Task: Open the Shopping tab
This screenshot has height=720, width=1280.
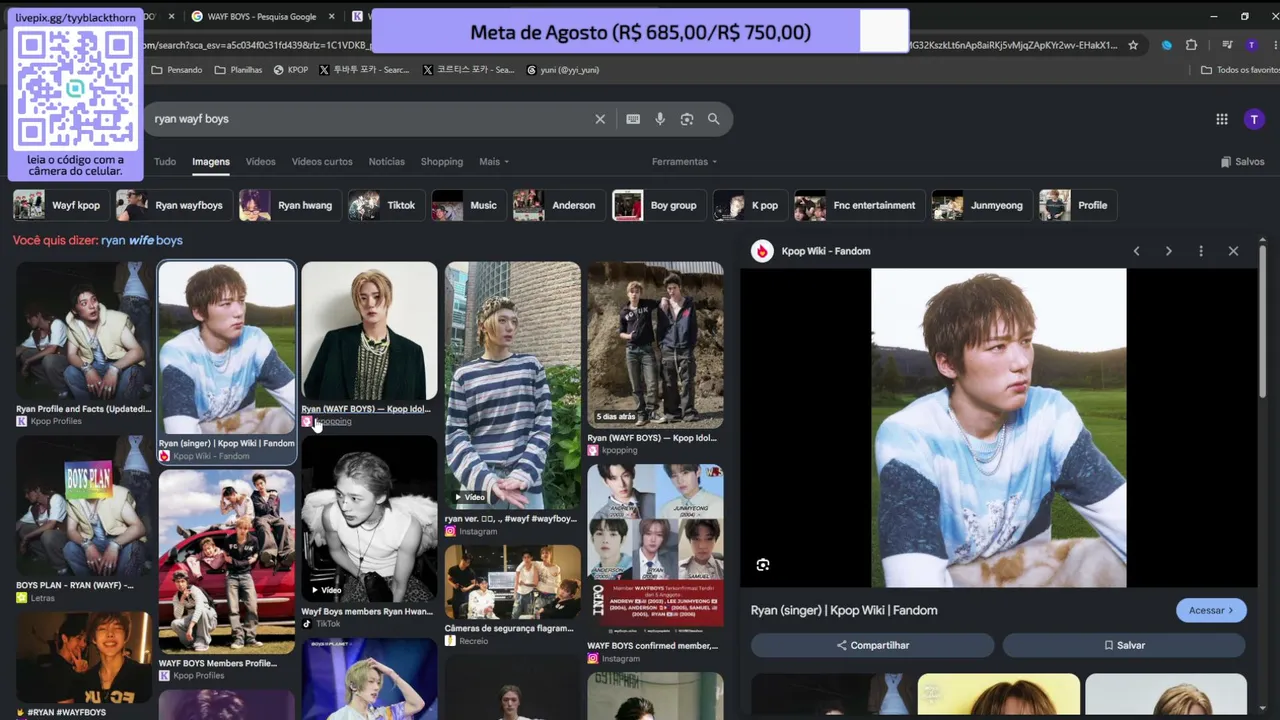Action: pyautogui.click(x=442, y=162)
